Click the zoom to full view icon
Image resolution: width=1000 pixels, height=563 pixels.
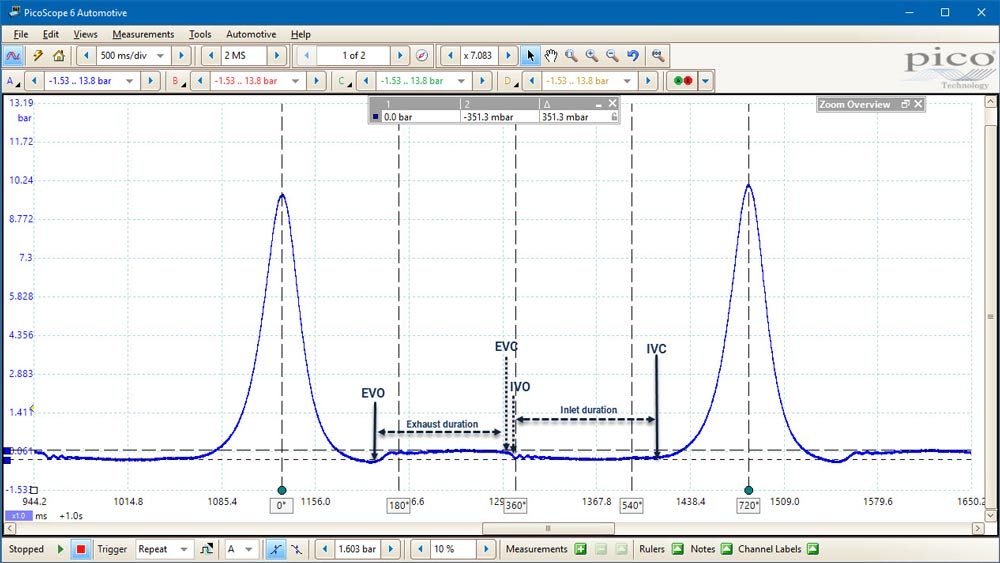(x=658, y=55)
